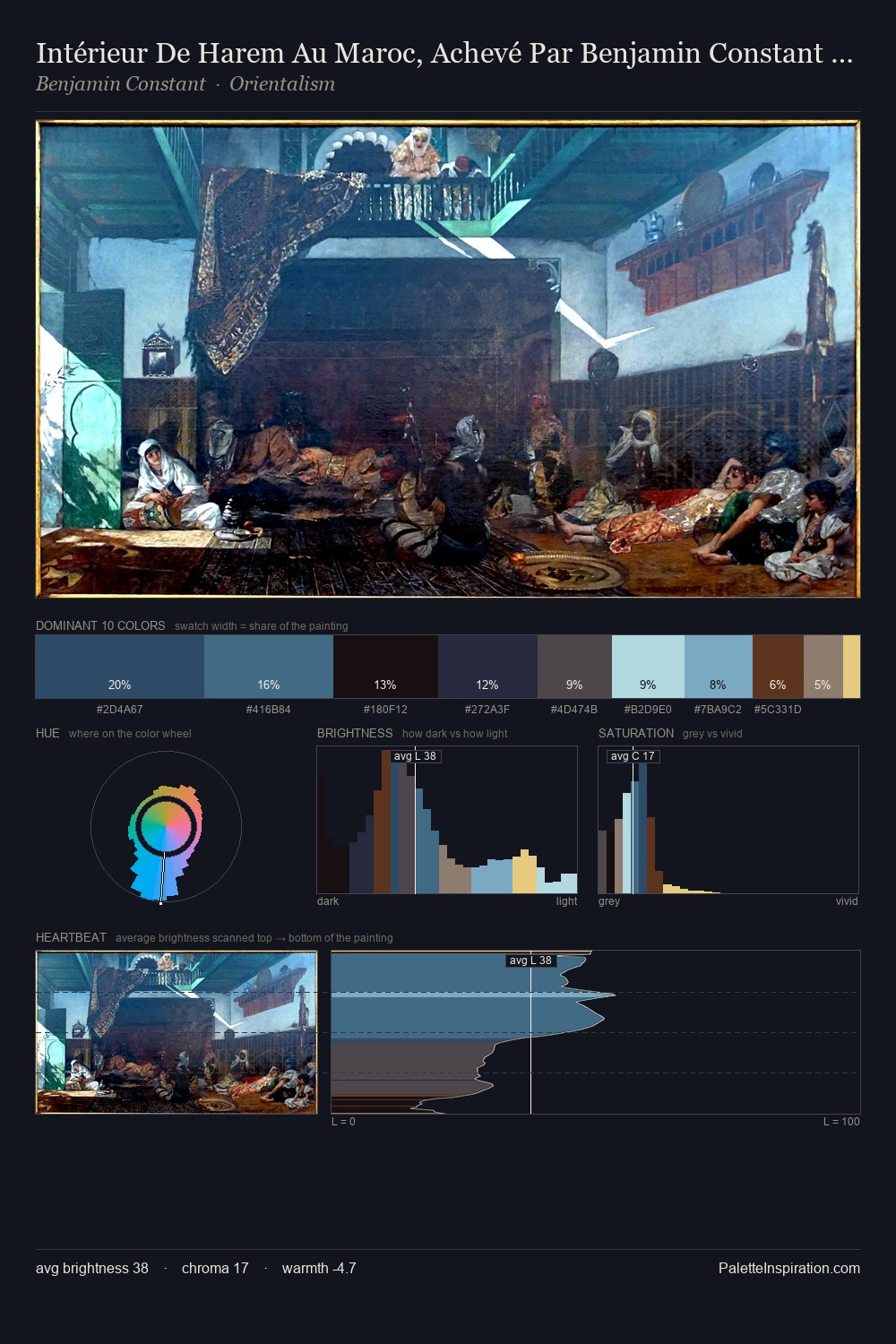Click the 'BRIGHTNESS' section heading
896x1344 pixels.
[355, 733]
